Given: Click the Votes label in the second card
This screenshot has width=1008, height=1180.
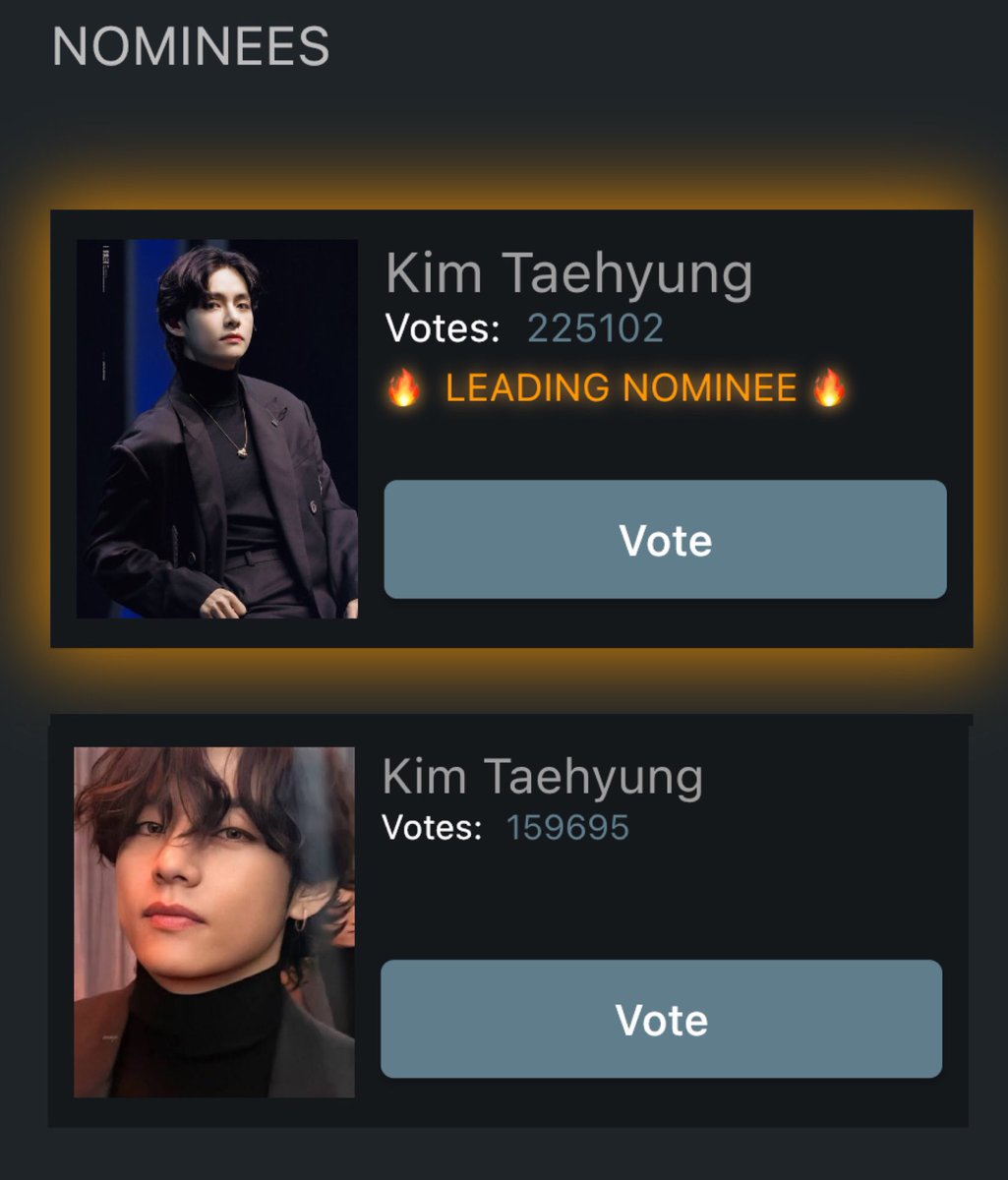Looking at the screenshot, I should 432,827.
